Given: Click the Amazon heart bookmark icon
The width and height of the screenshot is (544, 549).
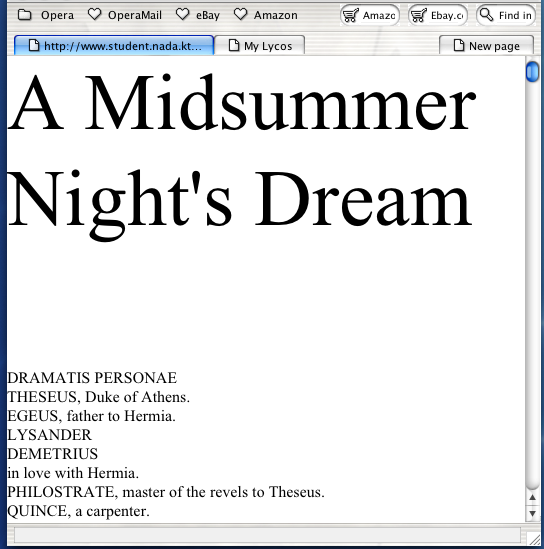Looking at the screenshot, I should pos(240,15).
